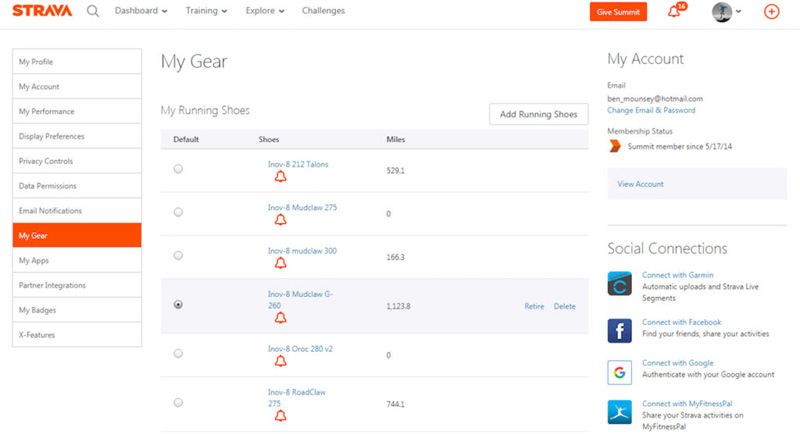Click the search magnifier icon
Image resolution: width=800 pixels, height=434 pixels.
click(x=93, y=12)
